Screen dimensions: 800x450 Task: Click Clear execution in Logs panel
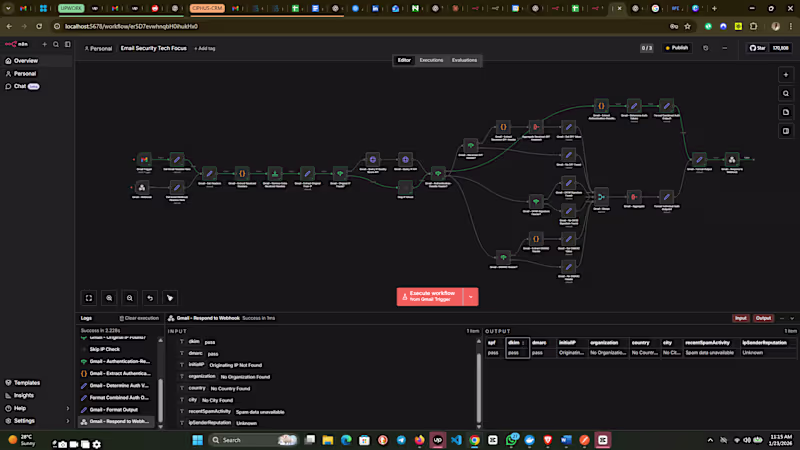pos(139,318)
